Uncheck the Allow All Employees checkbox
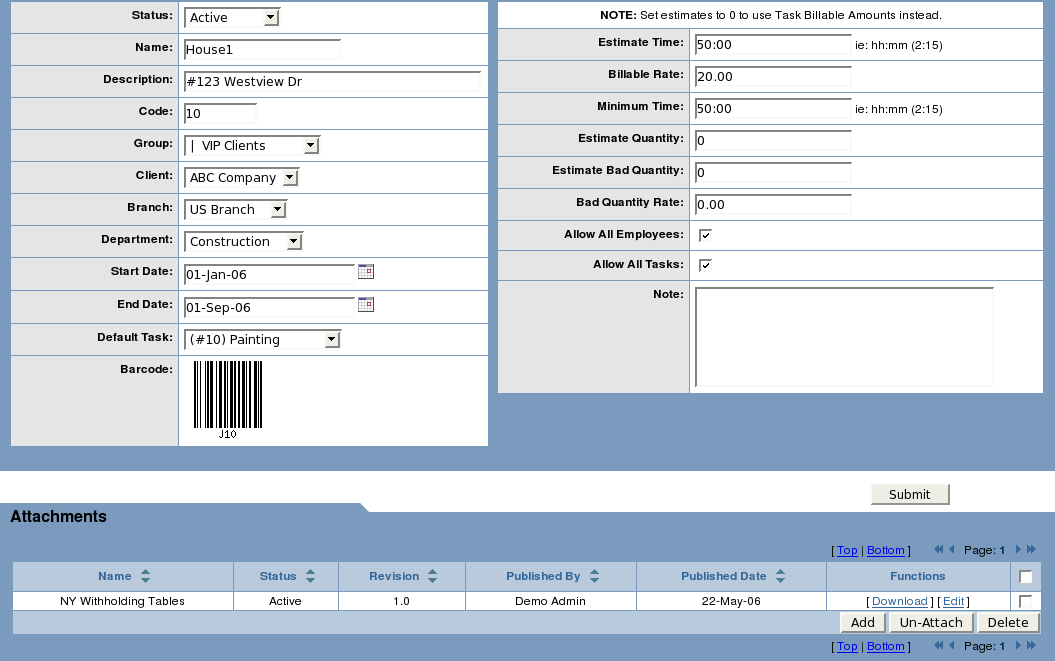 705,235
